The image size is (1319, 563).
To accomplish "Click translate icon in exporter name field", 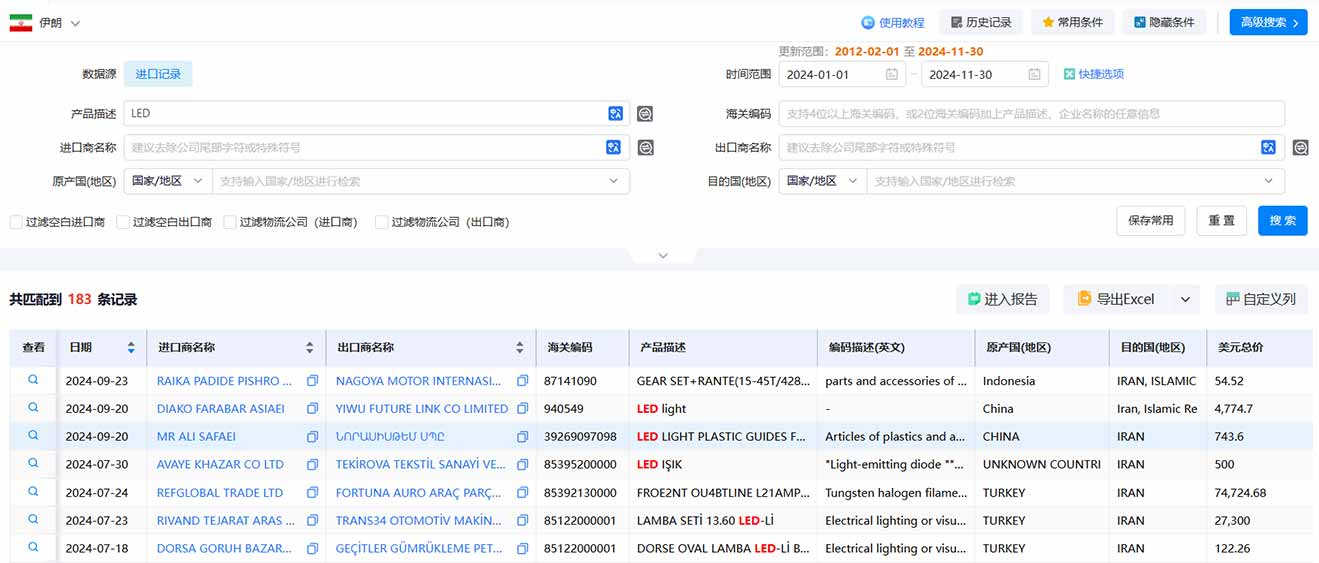I will (x=1268, y=148).
